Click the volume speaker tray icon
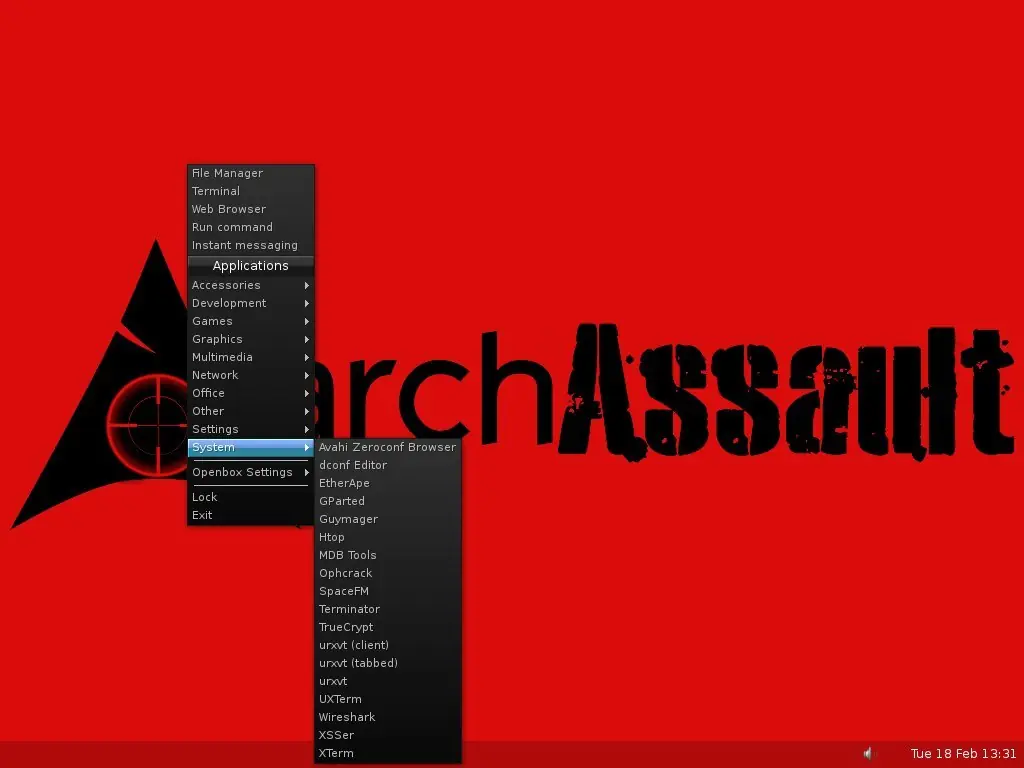The width and height of the screenshot is (1024, 768). click(868, 754)
